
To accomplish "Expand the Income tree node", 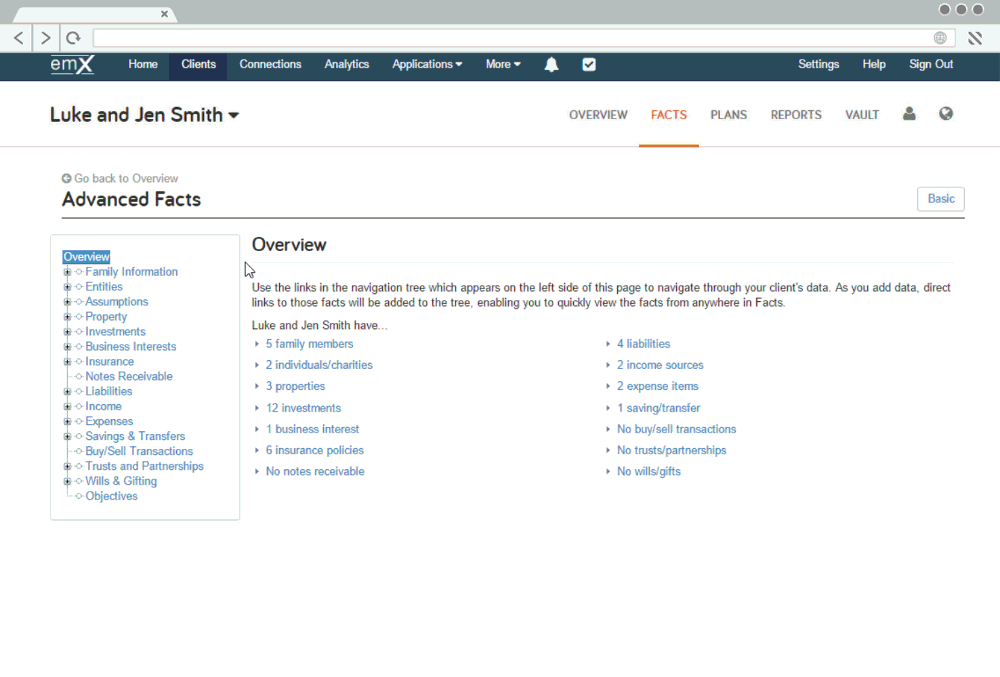I will click(x=67, y=406).
